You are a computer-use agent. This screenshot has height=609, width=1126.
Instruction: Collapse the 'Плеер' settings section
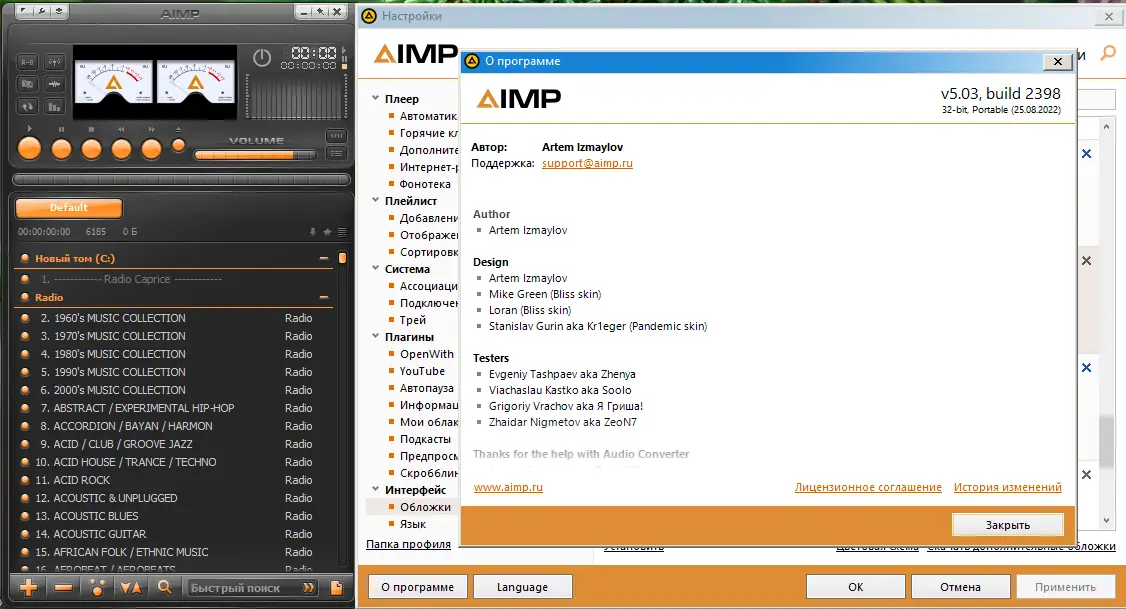(376, 98)
